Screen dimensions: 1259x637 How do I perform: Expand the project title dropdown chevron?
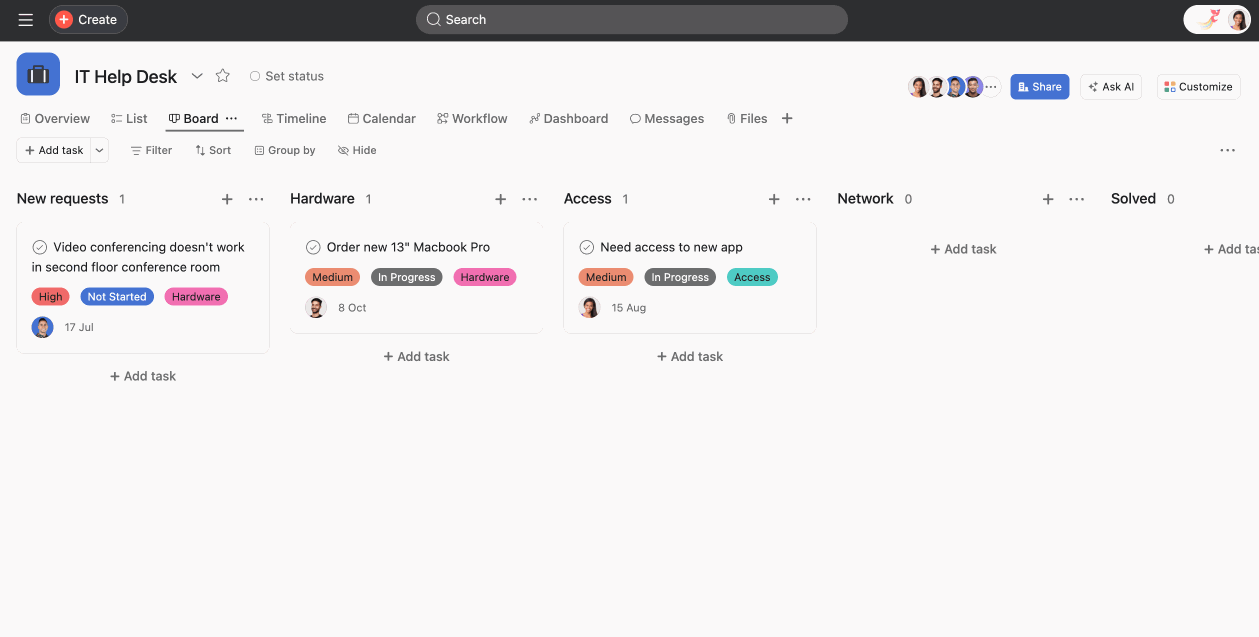[x=197, y=75]
